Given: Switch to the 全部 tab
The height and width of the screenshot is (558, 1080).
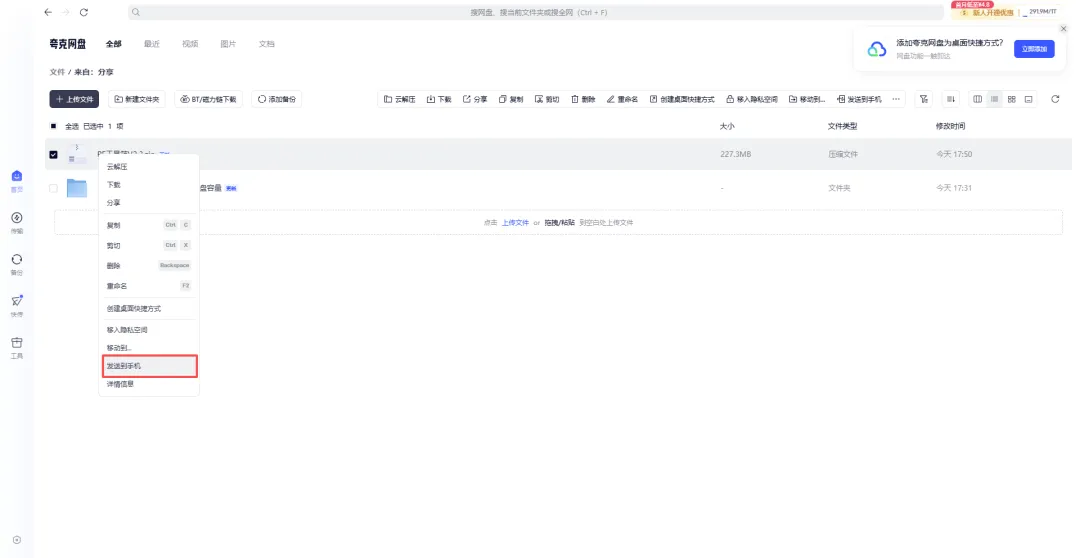Looking at the screenshot, I should coord(114,44).
